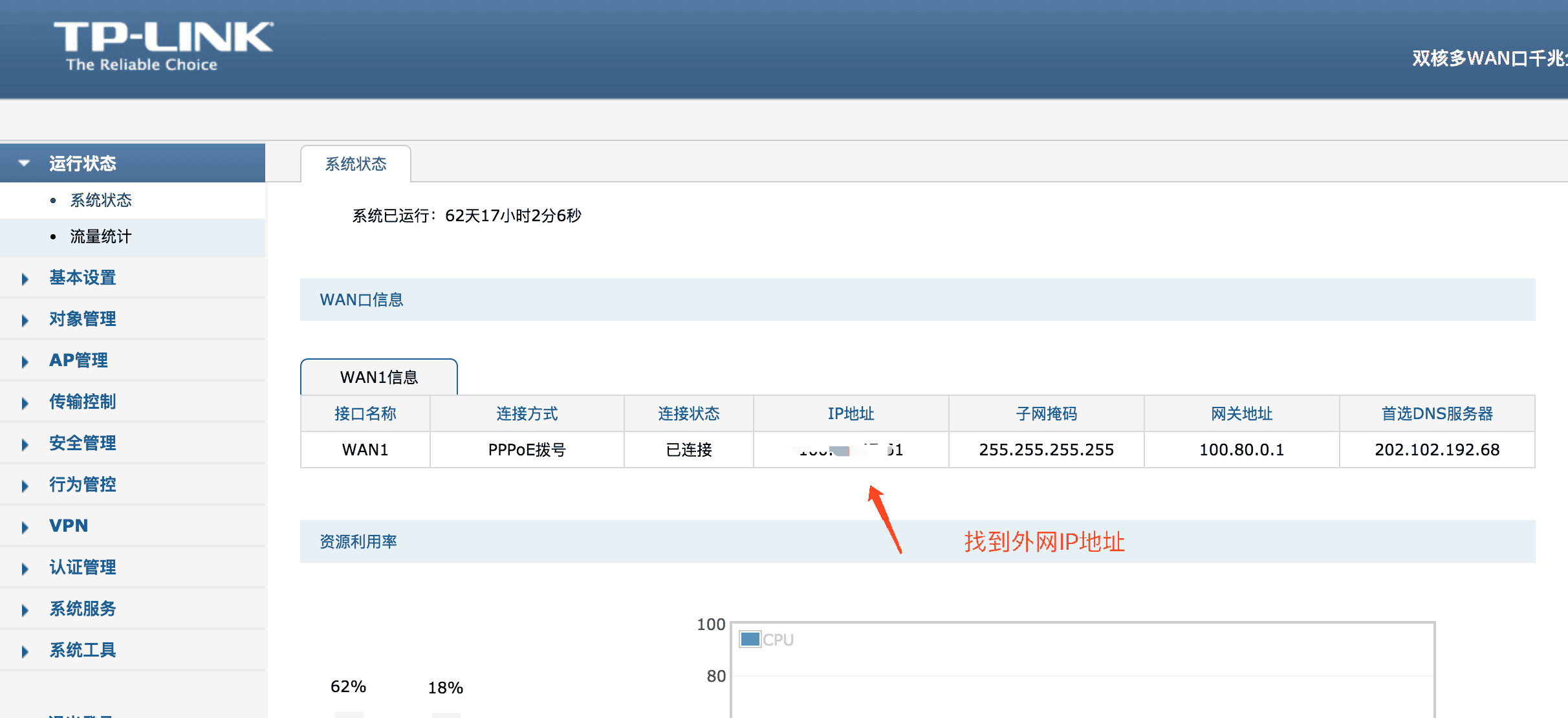1568x718 pixels.
Task: Click 接口名称 column header
Action: [365, 414]
